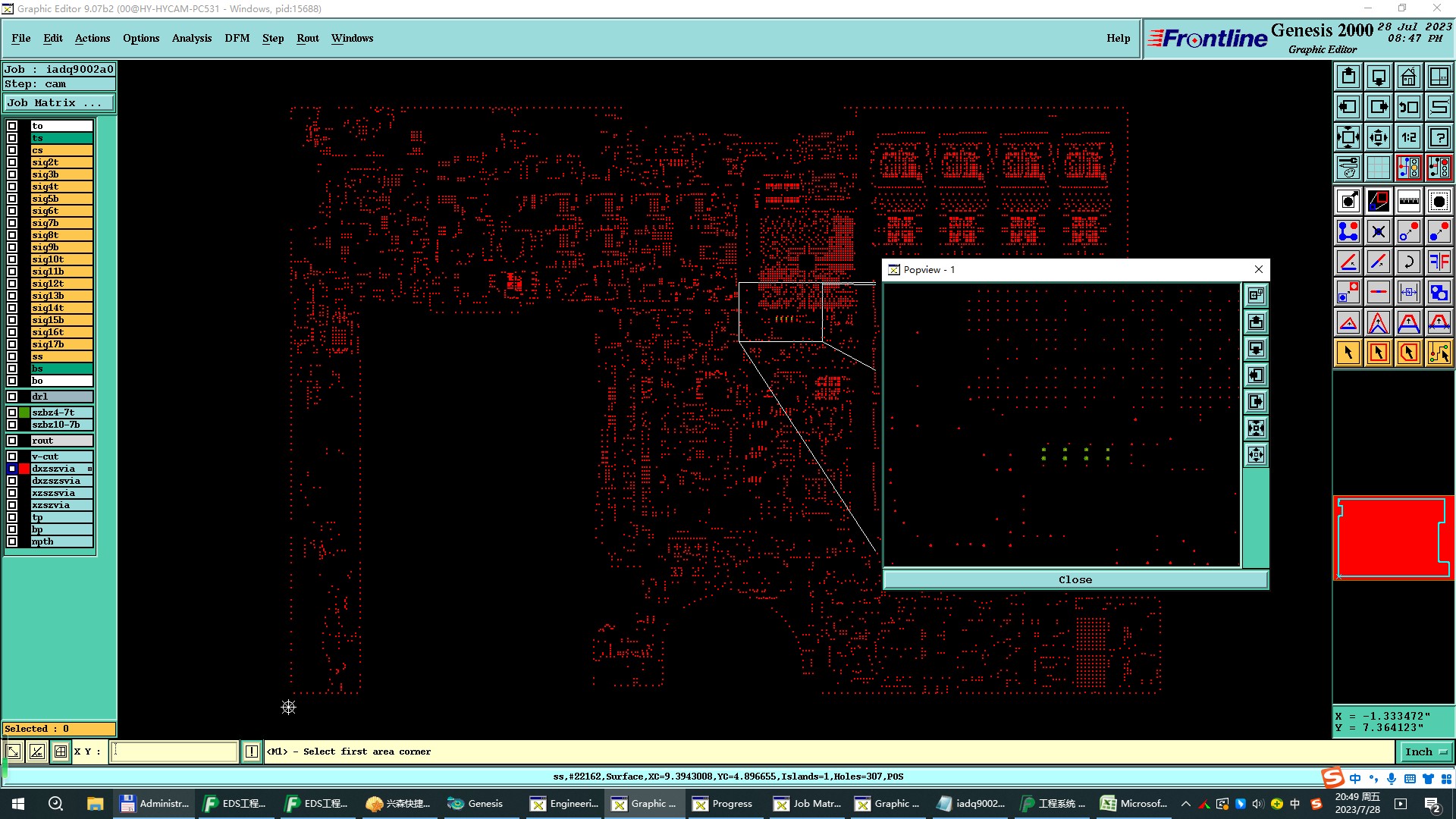Viewport: 1456px width, 819px height.
Task: Toggle checkbox for layer 'dxzszvia'
Action: [12, 469]
